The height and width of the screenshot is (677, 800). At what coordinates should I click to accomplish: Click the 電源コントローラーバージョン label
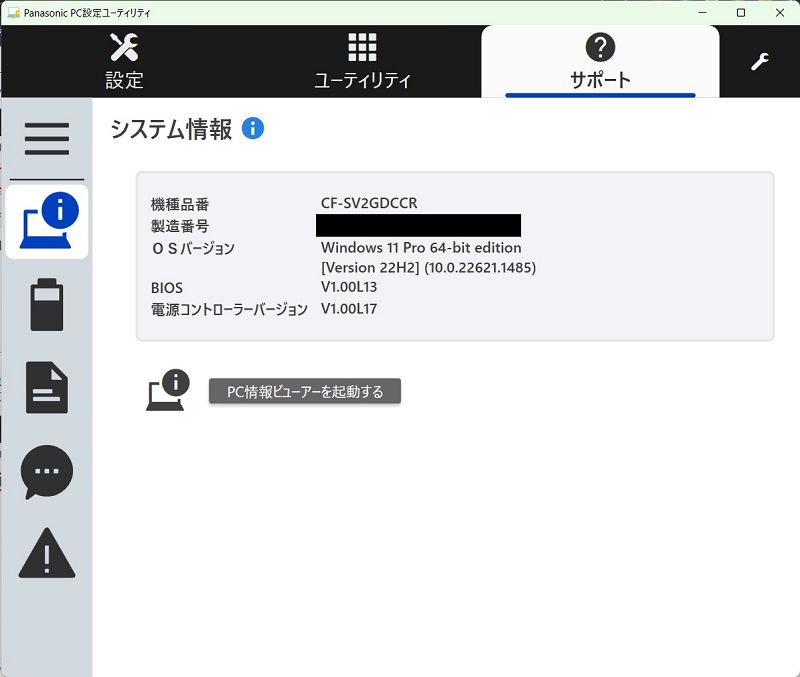[x=229, y=309]
